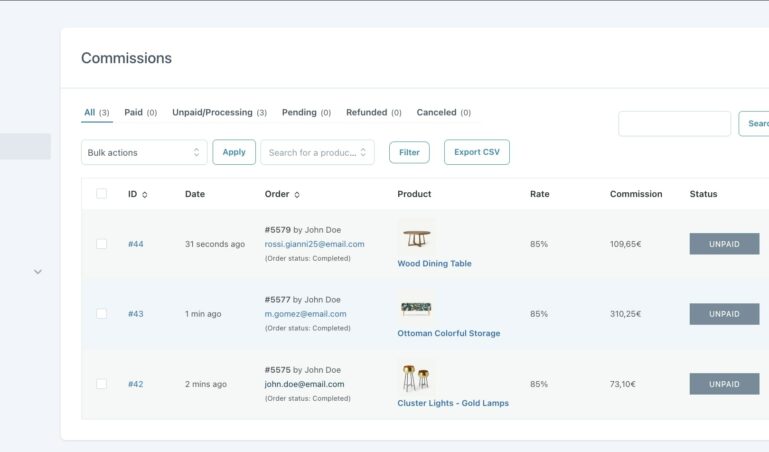Click the Export CSV button

coord(476,152)
